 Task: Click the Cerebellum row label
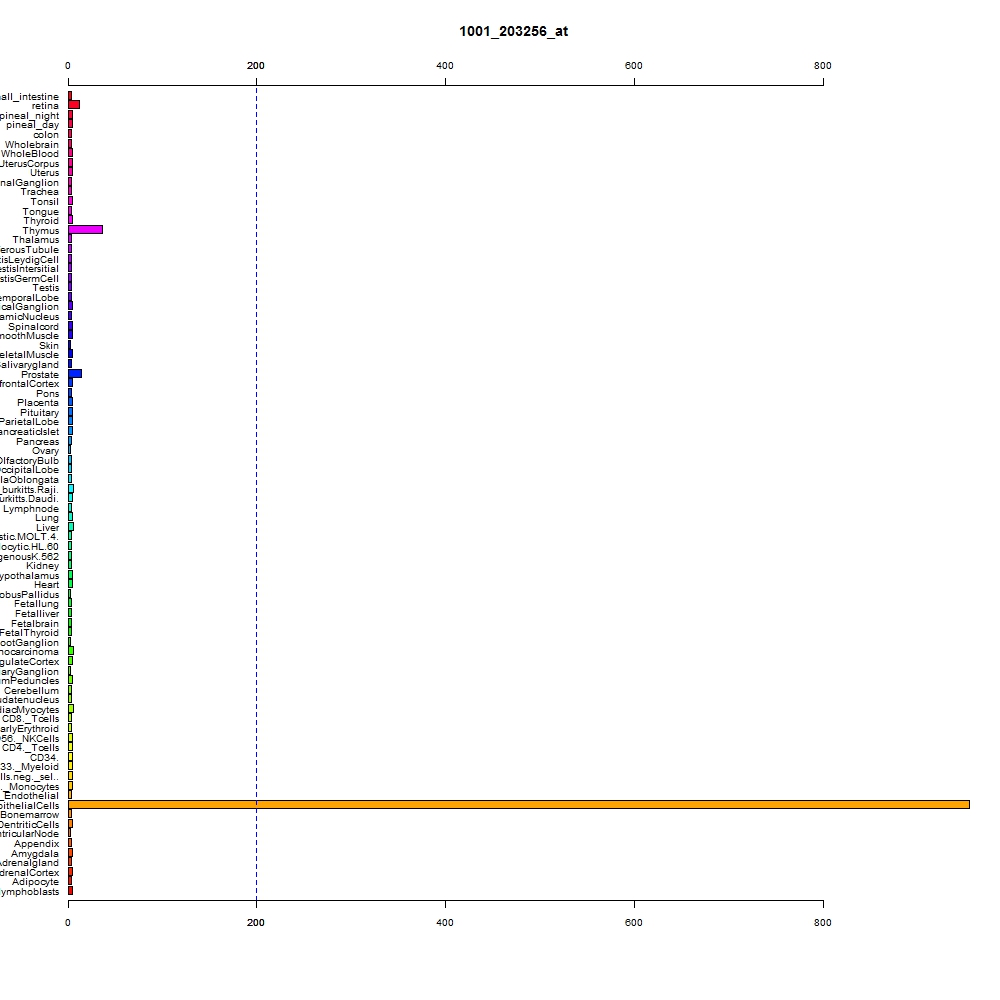pos(31,691)
